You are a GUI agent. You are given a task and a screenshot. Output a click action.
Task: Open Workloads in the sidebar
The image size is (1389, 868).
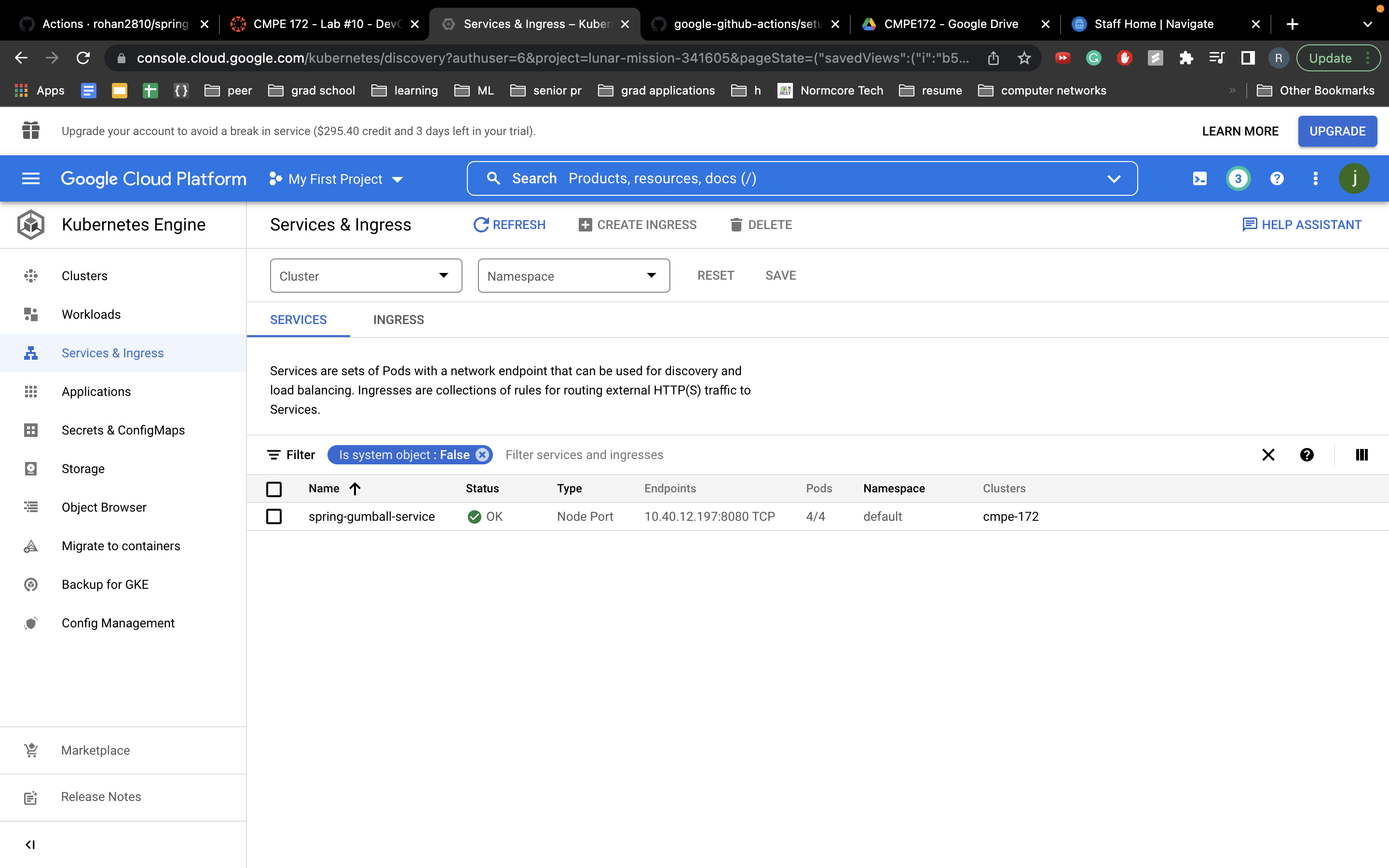point(91,314)
